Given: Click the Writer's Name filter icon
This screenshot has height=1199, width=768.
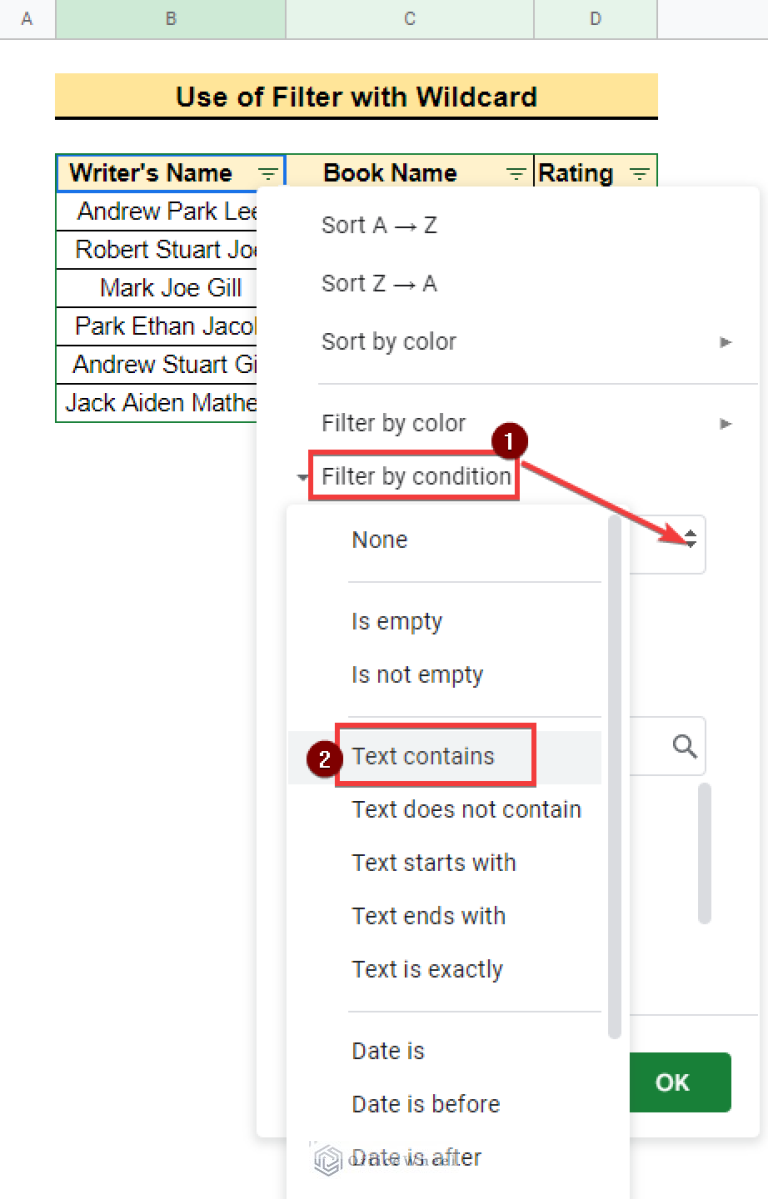Looking at the screenshot, I should (x=269, y=173).
